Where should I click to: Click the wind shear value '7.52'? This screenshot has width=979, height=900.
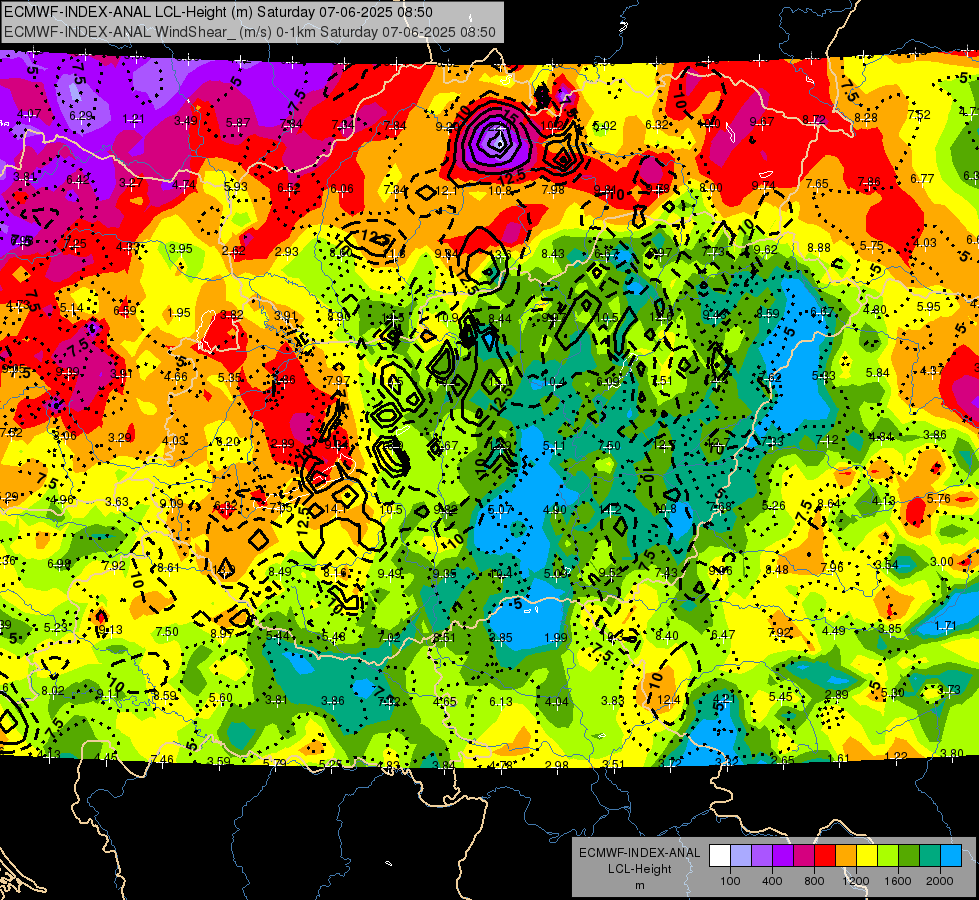click(919, 114)
